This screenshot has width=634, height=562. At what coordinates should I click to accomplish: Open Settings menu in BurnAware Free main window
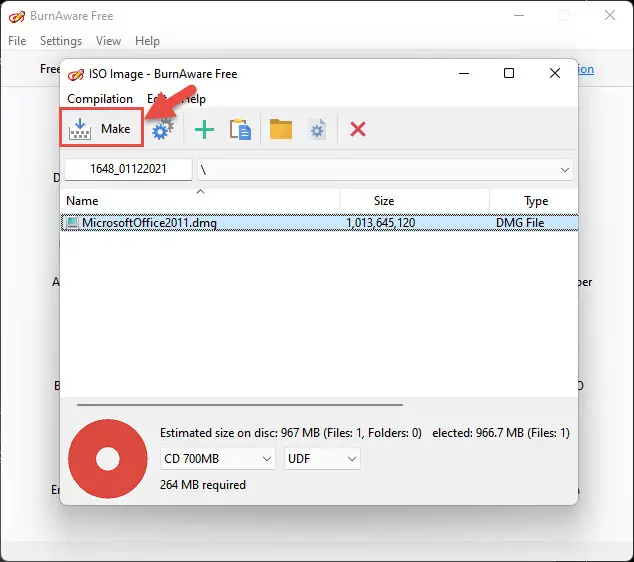point(61,41)
